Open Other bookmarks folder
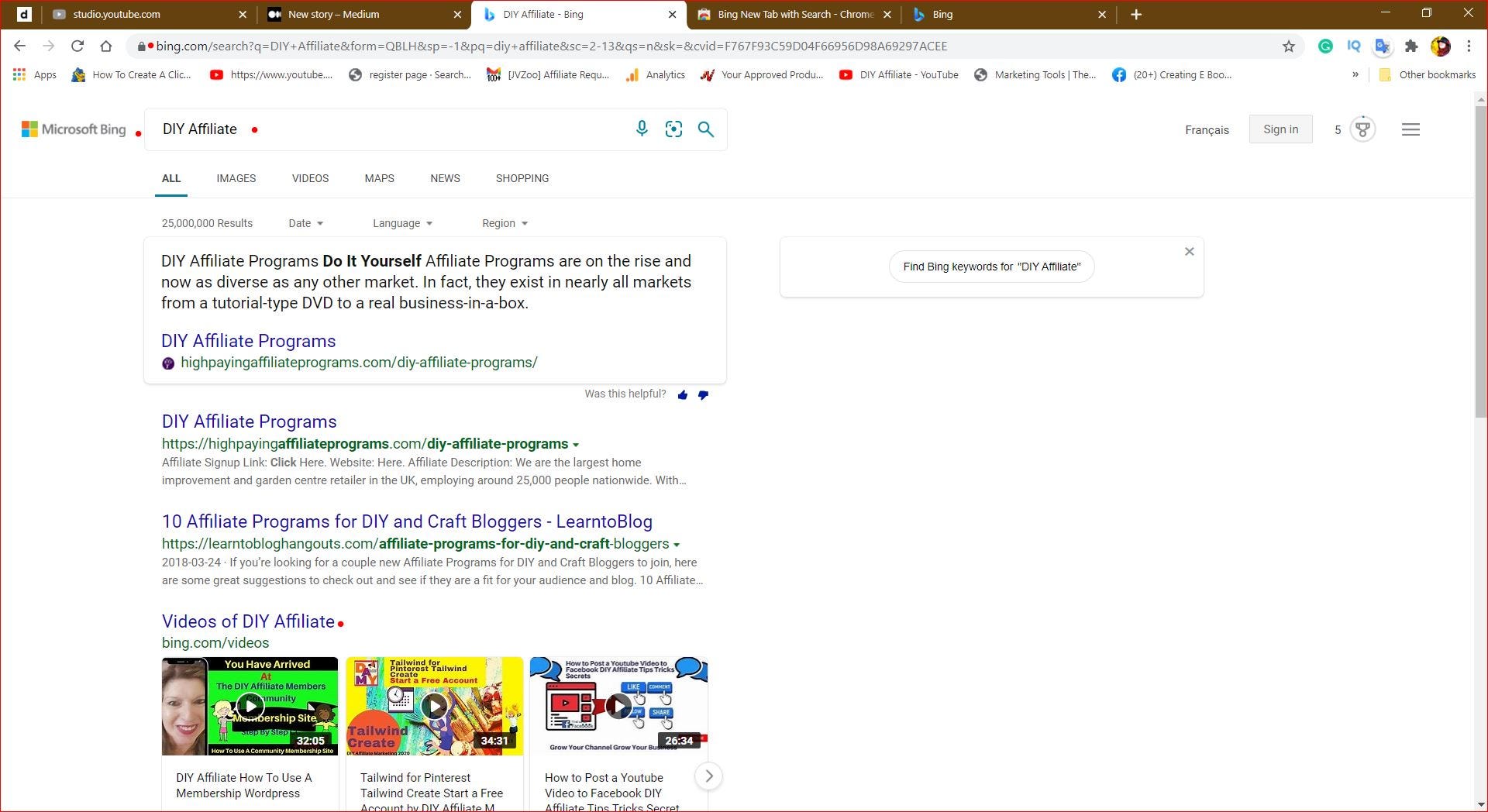 (x=1428, y=74)
